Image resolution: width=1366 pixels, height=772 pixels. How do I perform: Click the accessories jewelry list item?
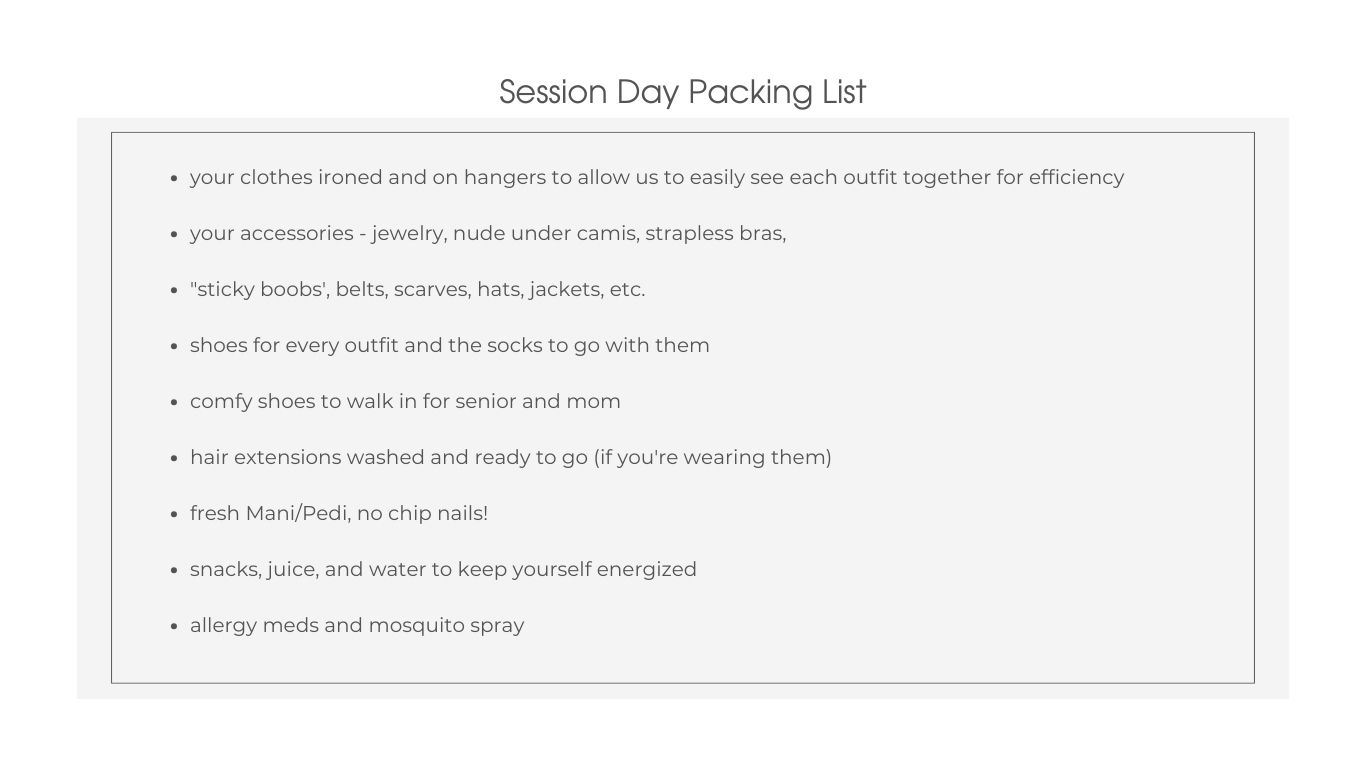488,233
